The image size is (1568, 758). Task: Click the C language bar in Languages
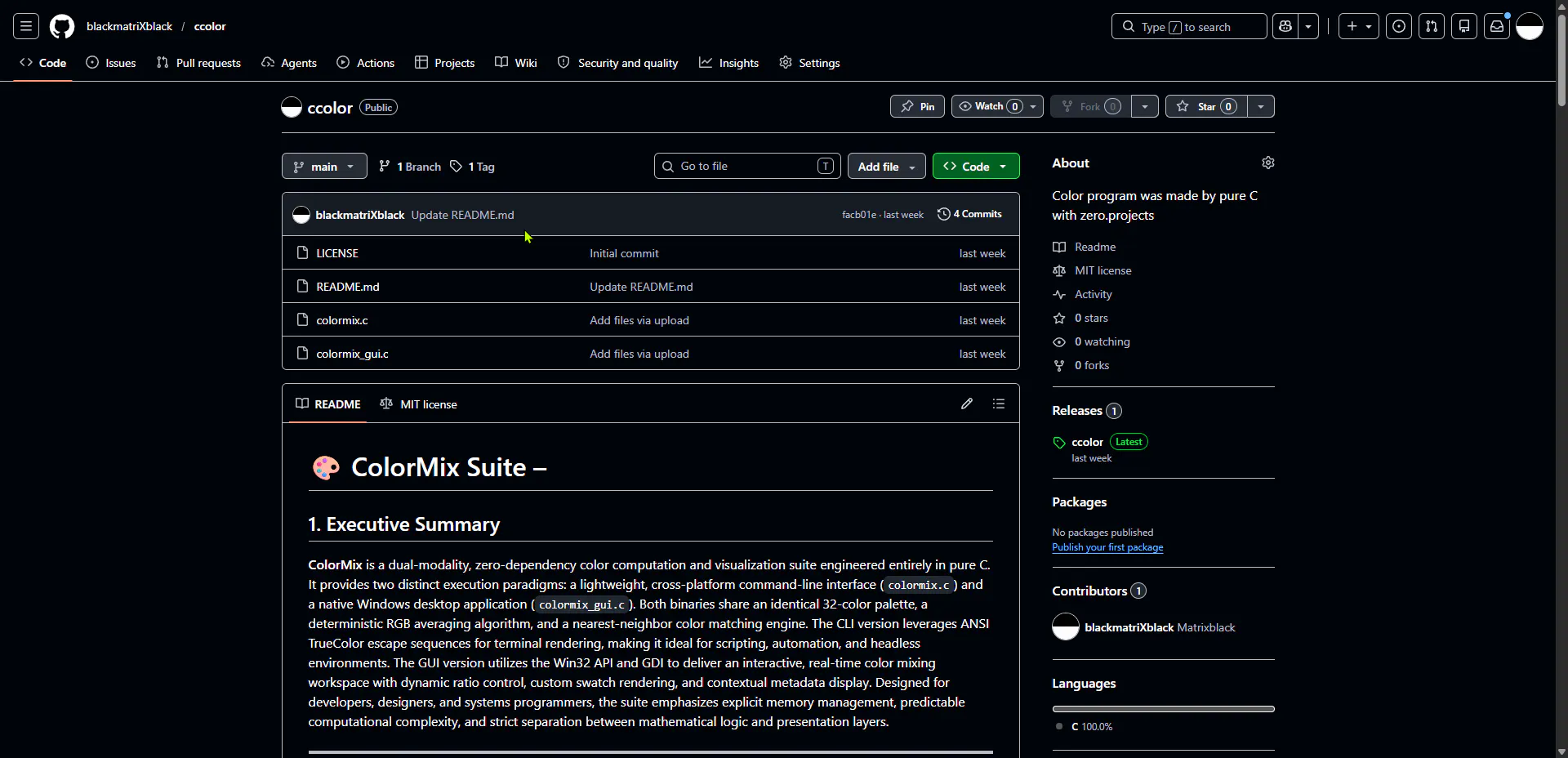1164,709
